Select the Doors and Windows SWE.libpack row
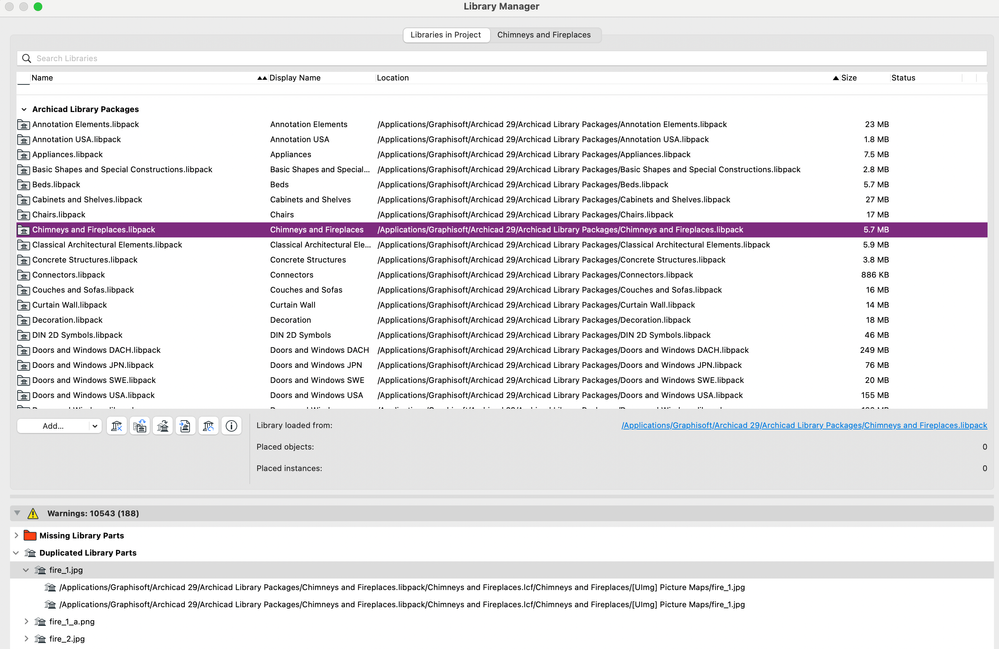999x649 pixels. (502, 380)
